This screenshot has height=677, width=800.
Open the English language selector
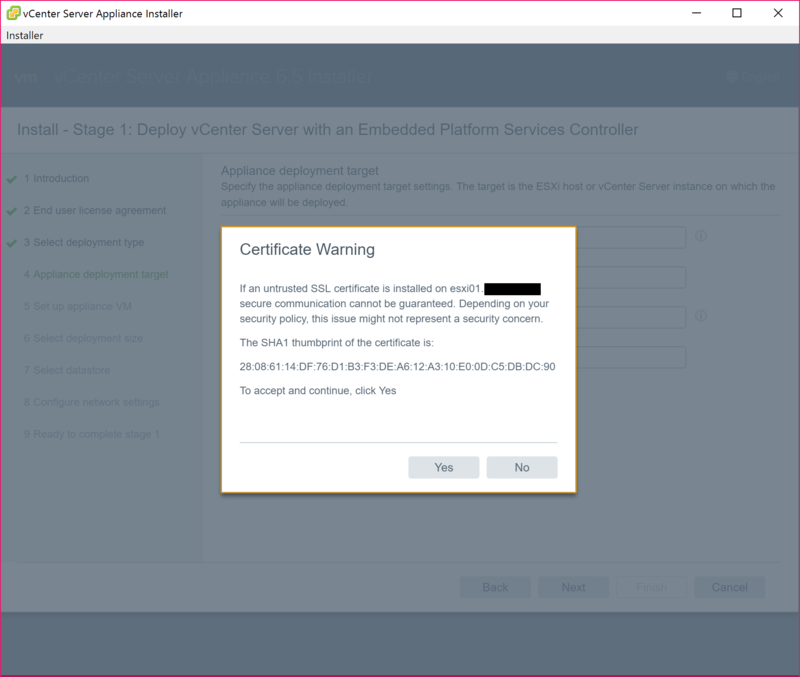tap(753, 77)
